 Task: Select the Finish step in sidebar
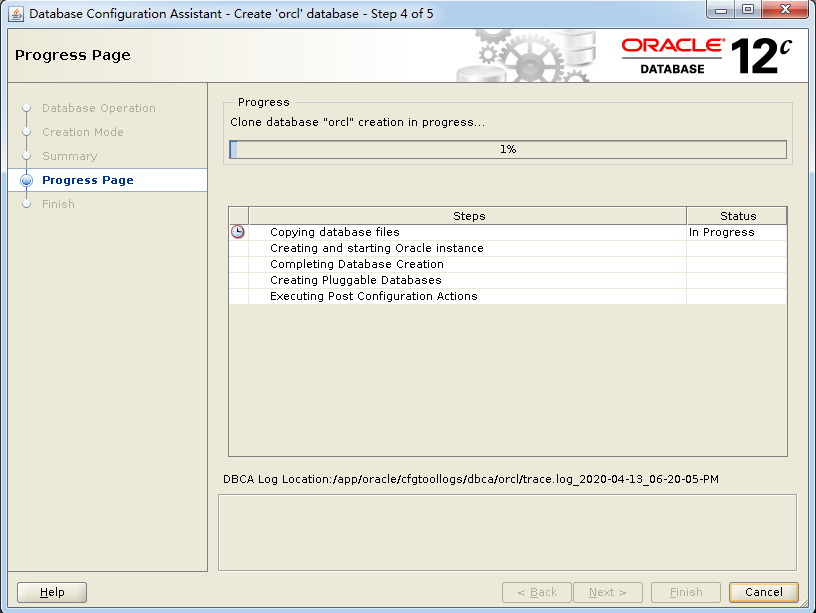click(58, 204)
